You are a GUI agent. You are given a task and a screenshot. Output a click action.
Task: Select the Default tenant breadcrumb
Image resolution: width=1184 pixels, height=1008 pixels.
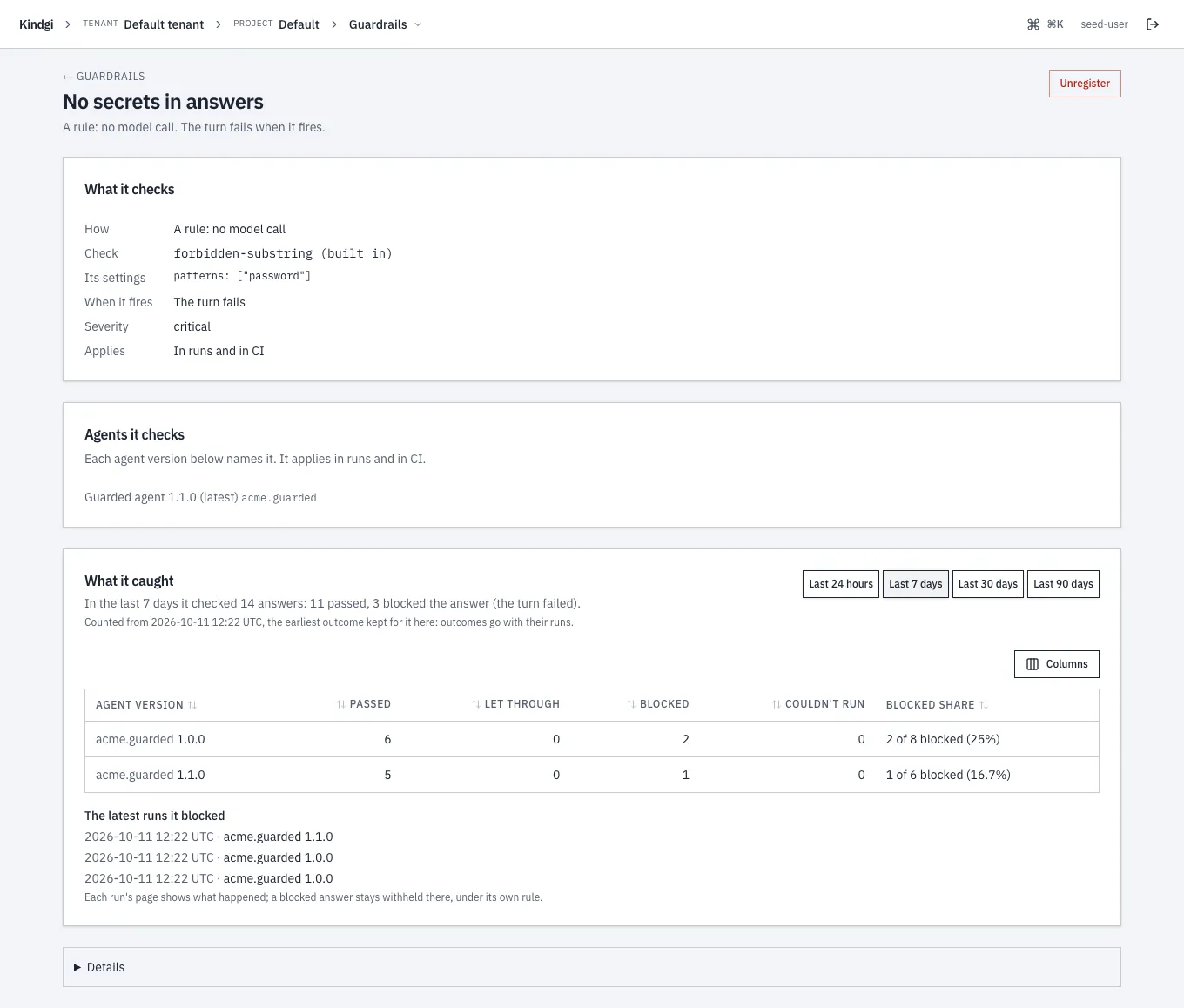coord(164,24)
